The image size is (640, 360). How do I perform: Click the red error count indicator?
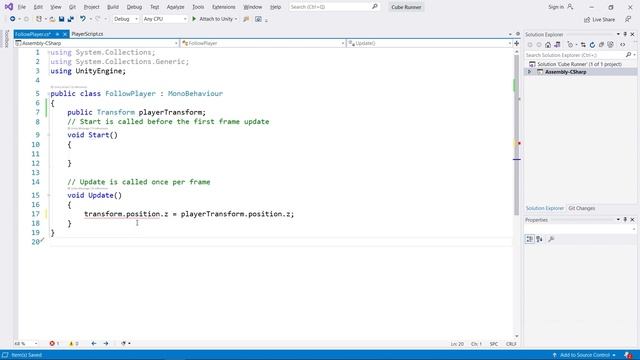54,344
